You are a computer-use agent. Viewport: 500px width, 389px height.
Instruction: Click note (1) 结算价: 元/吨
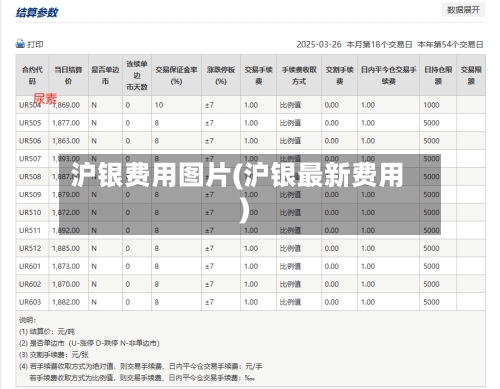47,332
